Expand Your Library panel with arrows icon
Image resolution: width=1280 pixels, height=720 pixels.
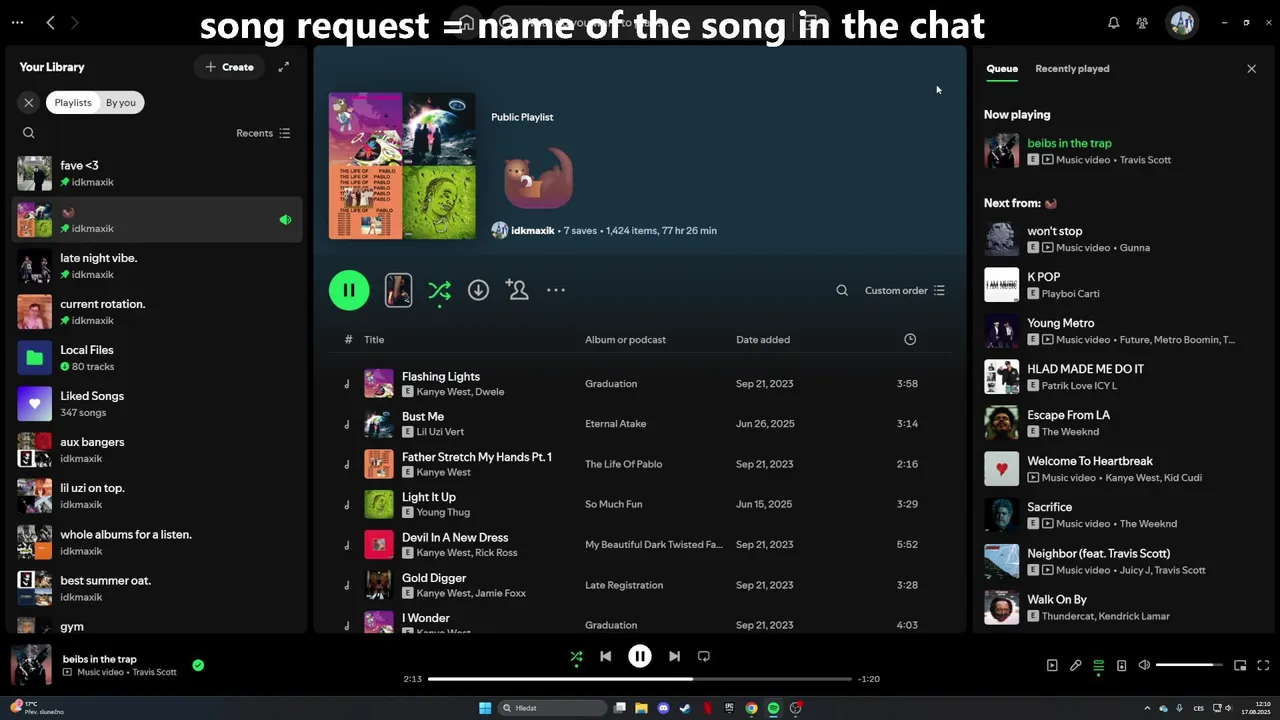pos(284,67)
